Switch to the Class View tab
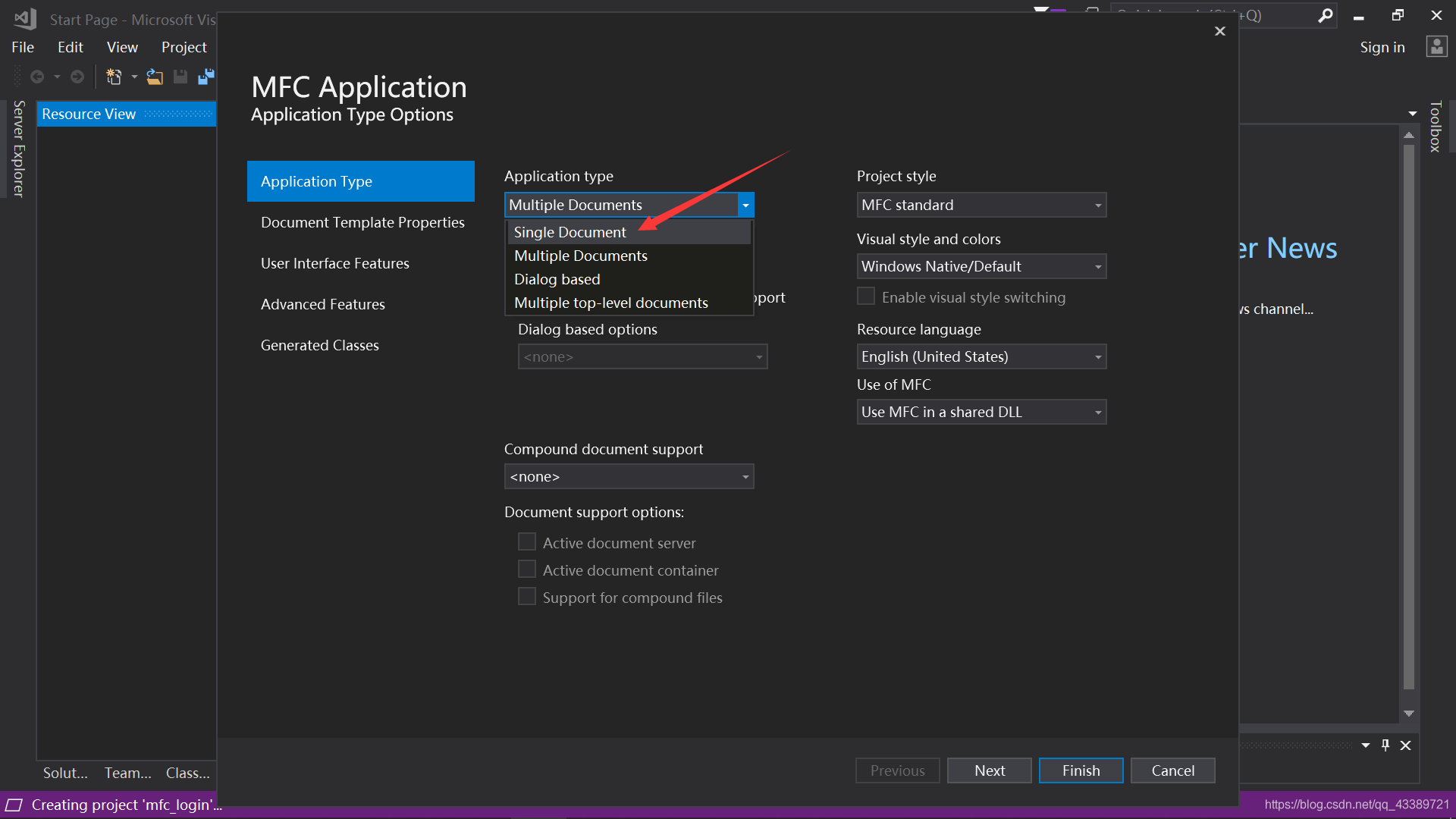 coord(187,773)
